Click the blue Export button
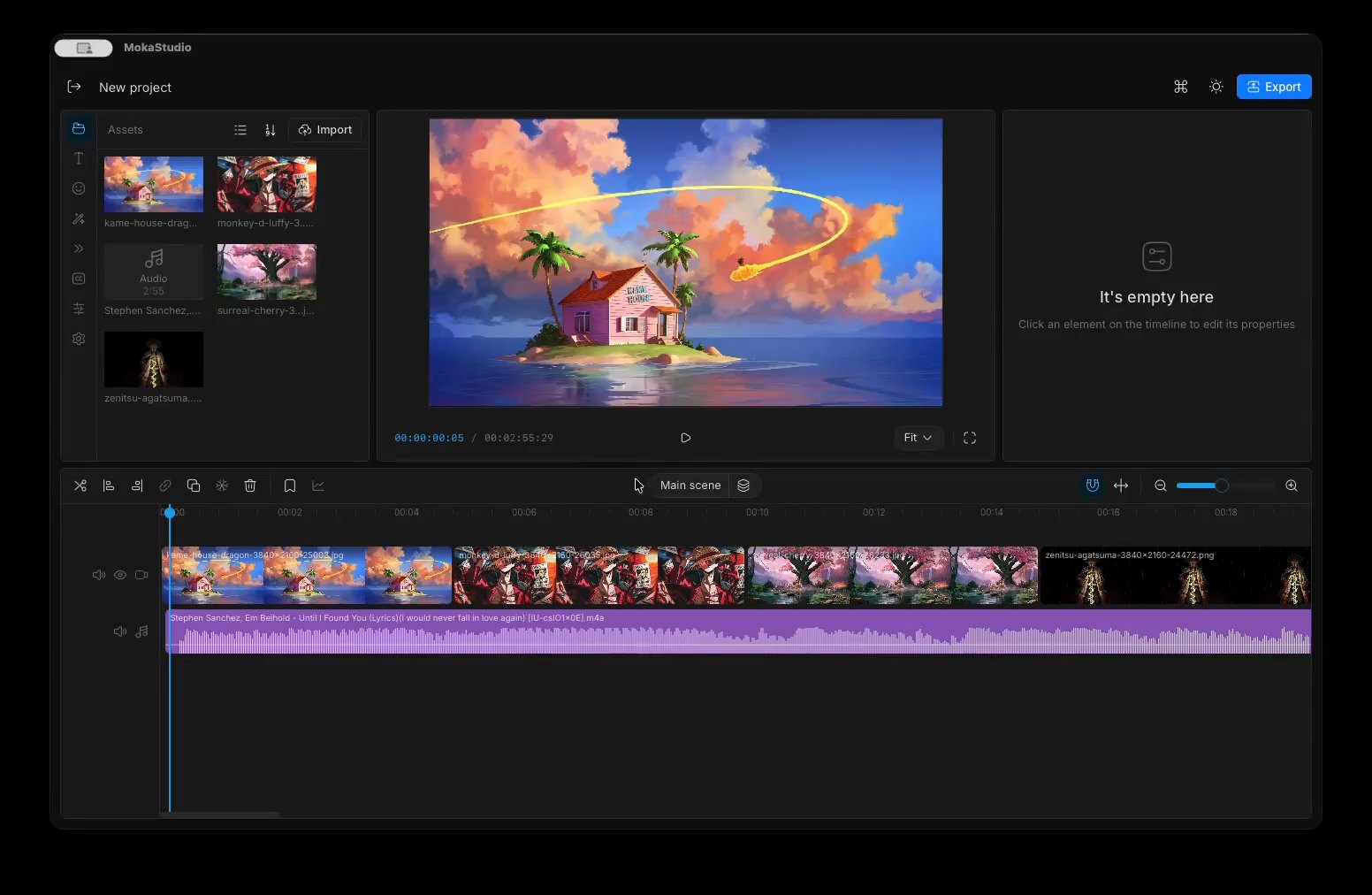This screenshot has width=1372, height=895. pos(1274,87)
